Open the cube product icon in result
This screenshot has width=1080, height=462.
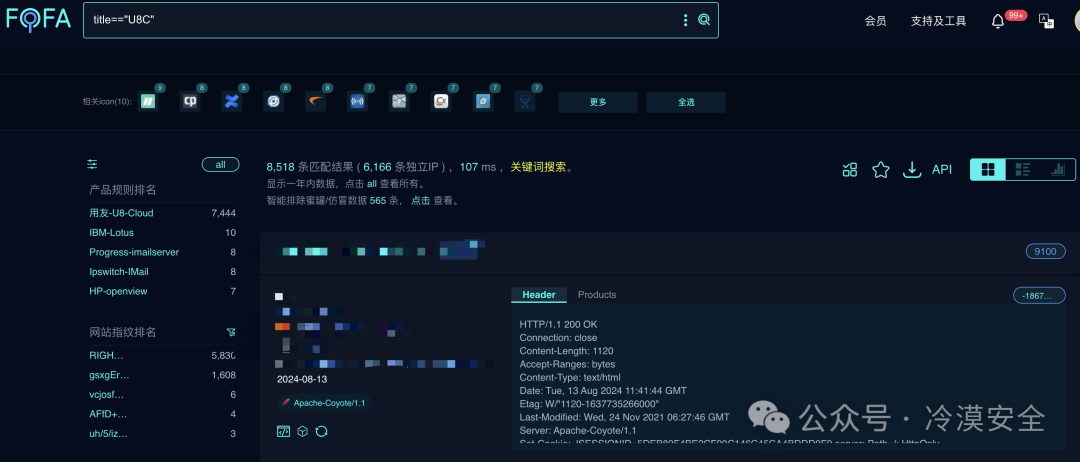[302, 431]
